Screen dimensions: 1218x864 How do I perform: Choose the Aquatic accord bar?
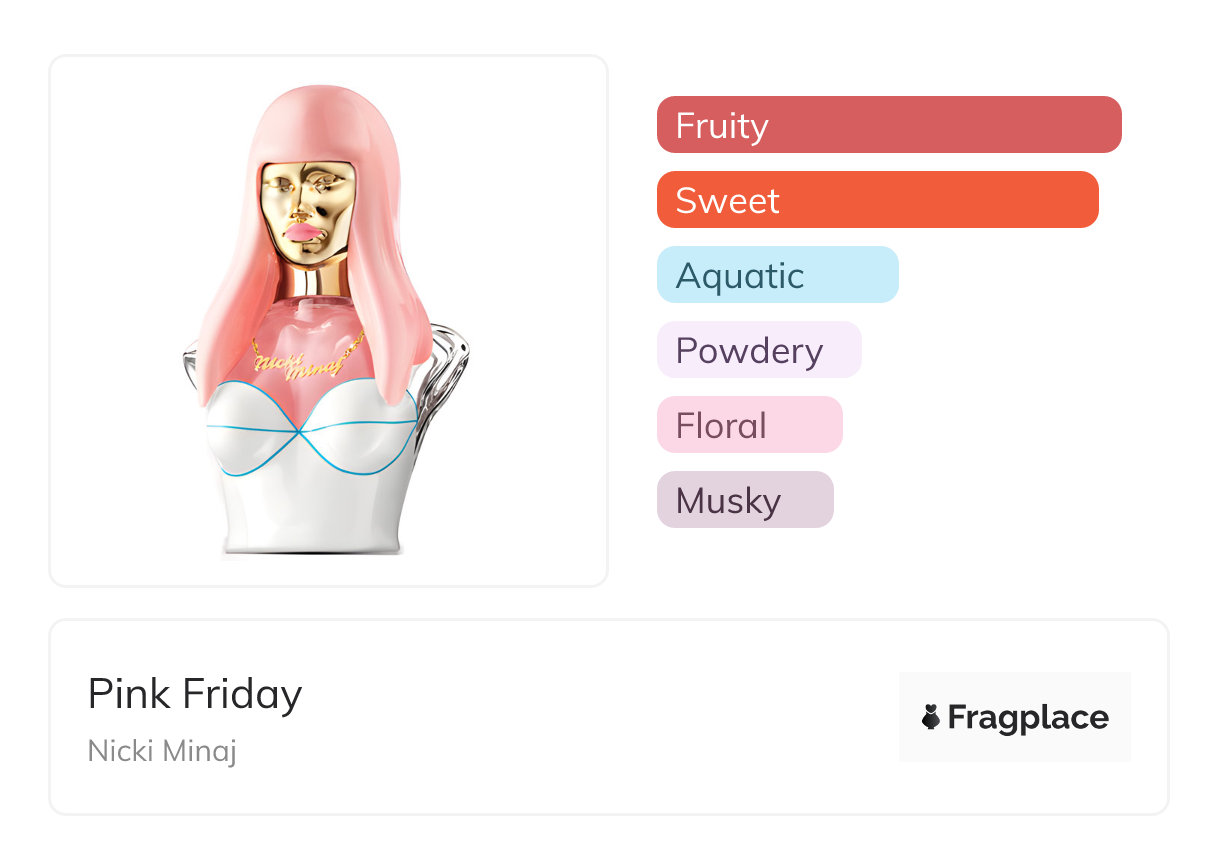click(777, 275)
